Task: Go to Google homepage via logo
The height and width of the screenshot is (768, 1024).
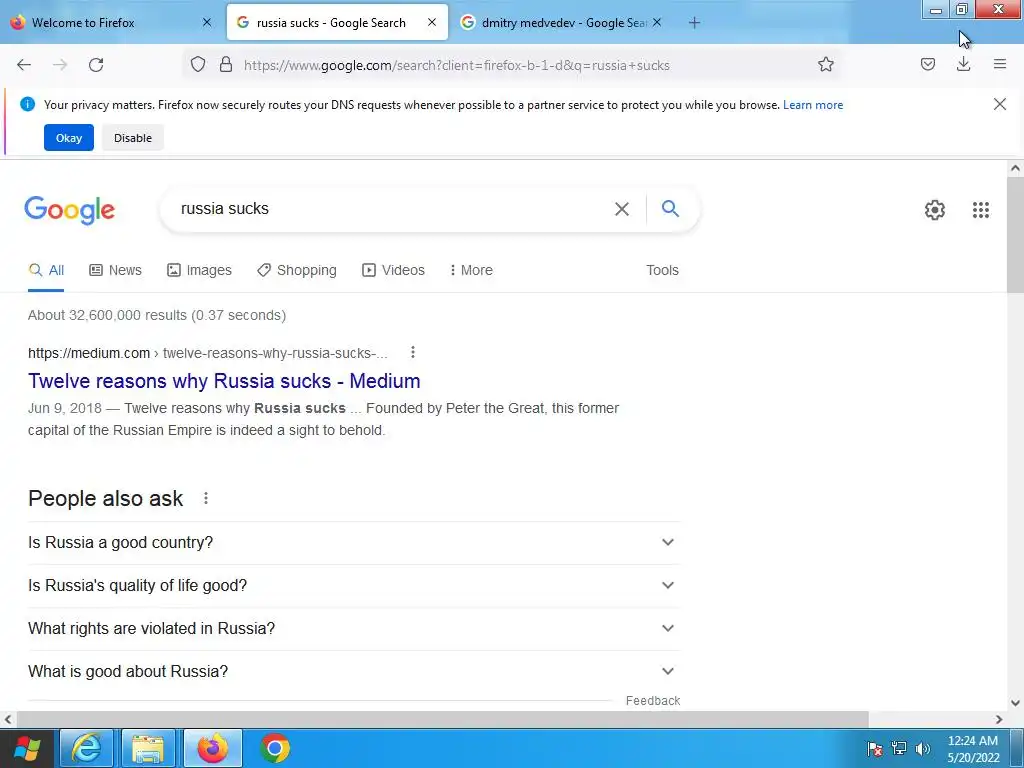Action: (x=70, y=210)
